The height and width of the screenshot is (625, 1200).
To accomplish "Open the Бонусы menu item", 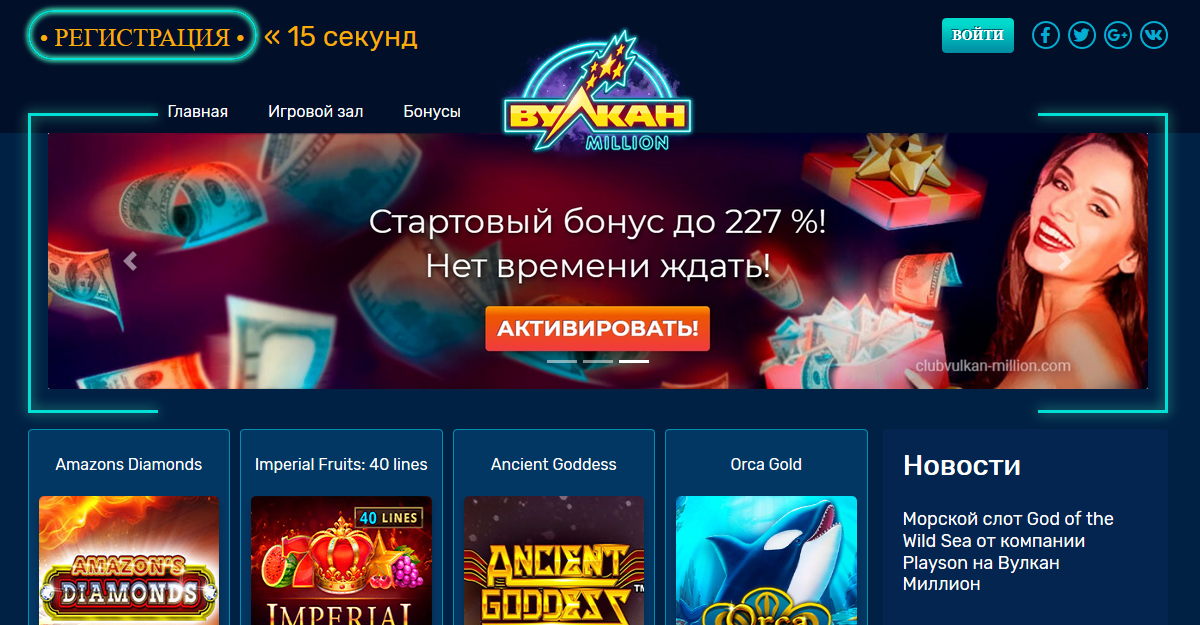I will pos(432,112).
